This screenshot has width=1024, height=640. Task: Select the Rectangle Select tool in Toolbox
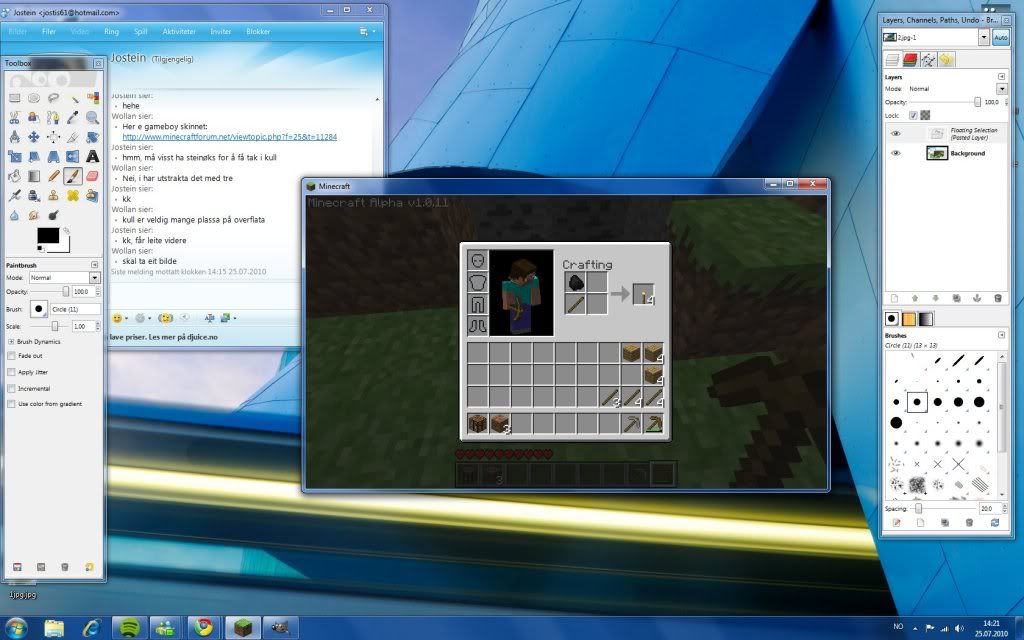pyautogui.click(x=14, y=98)
